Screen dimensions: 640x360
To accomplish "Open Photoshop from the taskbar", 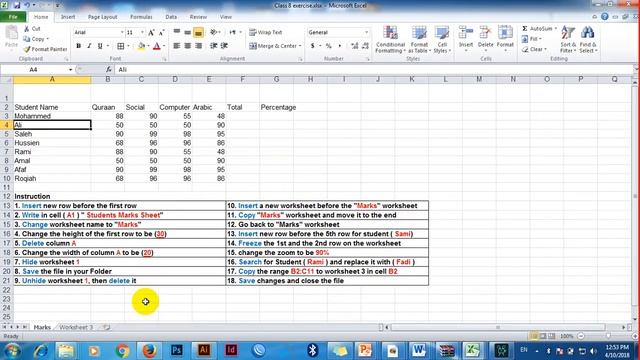I will point(177,351).
